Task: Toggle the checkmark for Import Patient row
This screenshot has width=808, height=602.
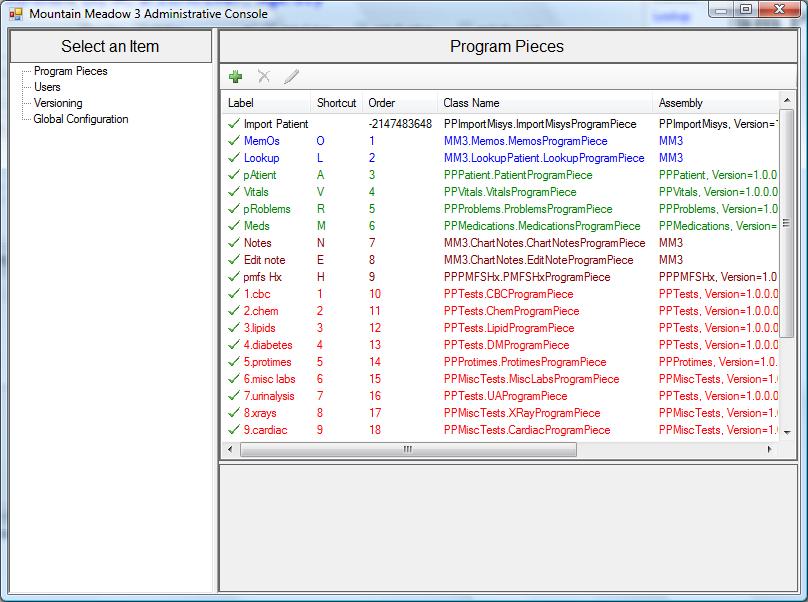Action: 234,124
